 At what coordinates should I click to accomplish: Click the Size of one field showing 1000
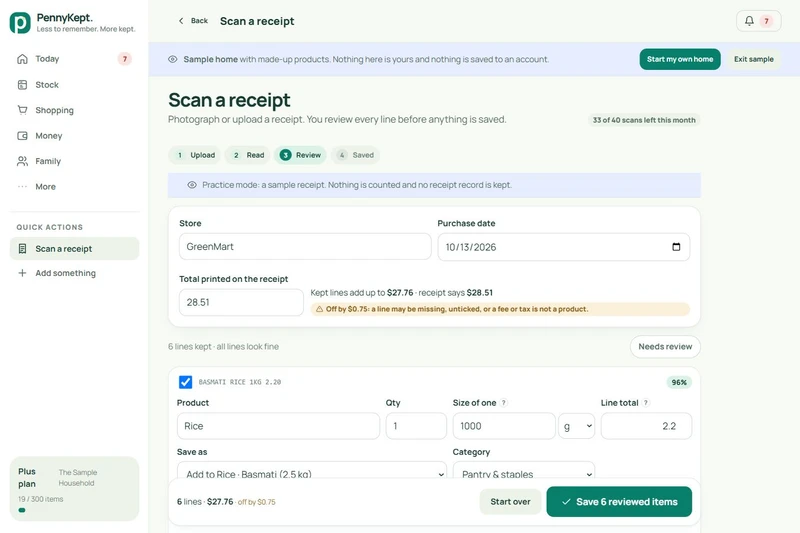(x=504, y=426)
